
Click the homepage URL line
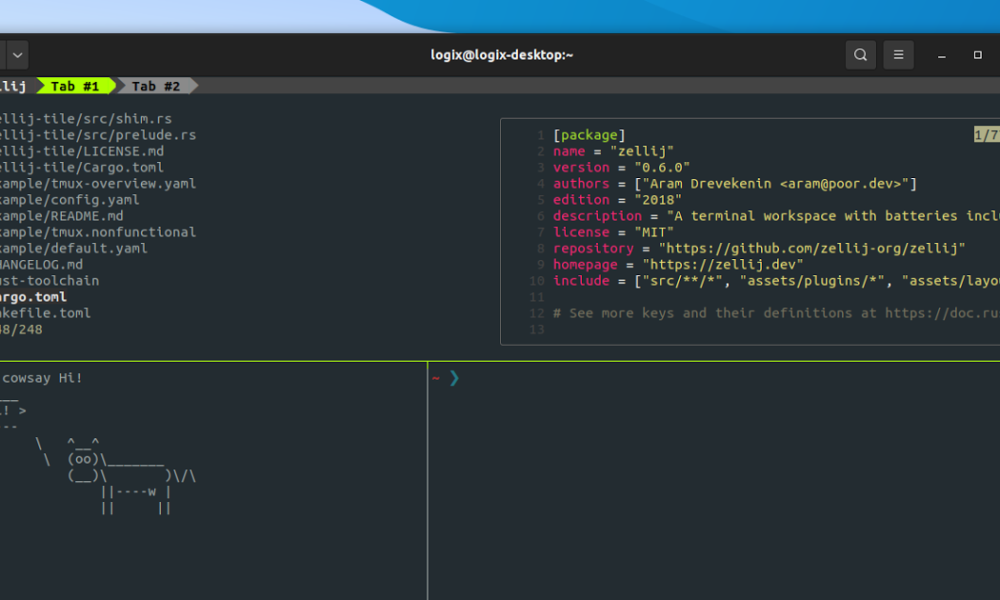click(x=678, y=265)
